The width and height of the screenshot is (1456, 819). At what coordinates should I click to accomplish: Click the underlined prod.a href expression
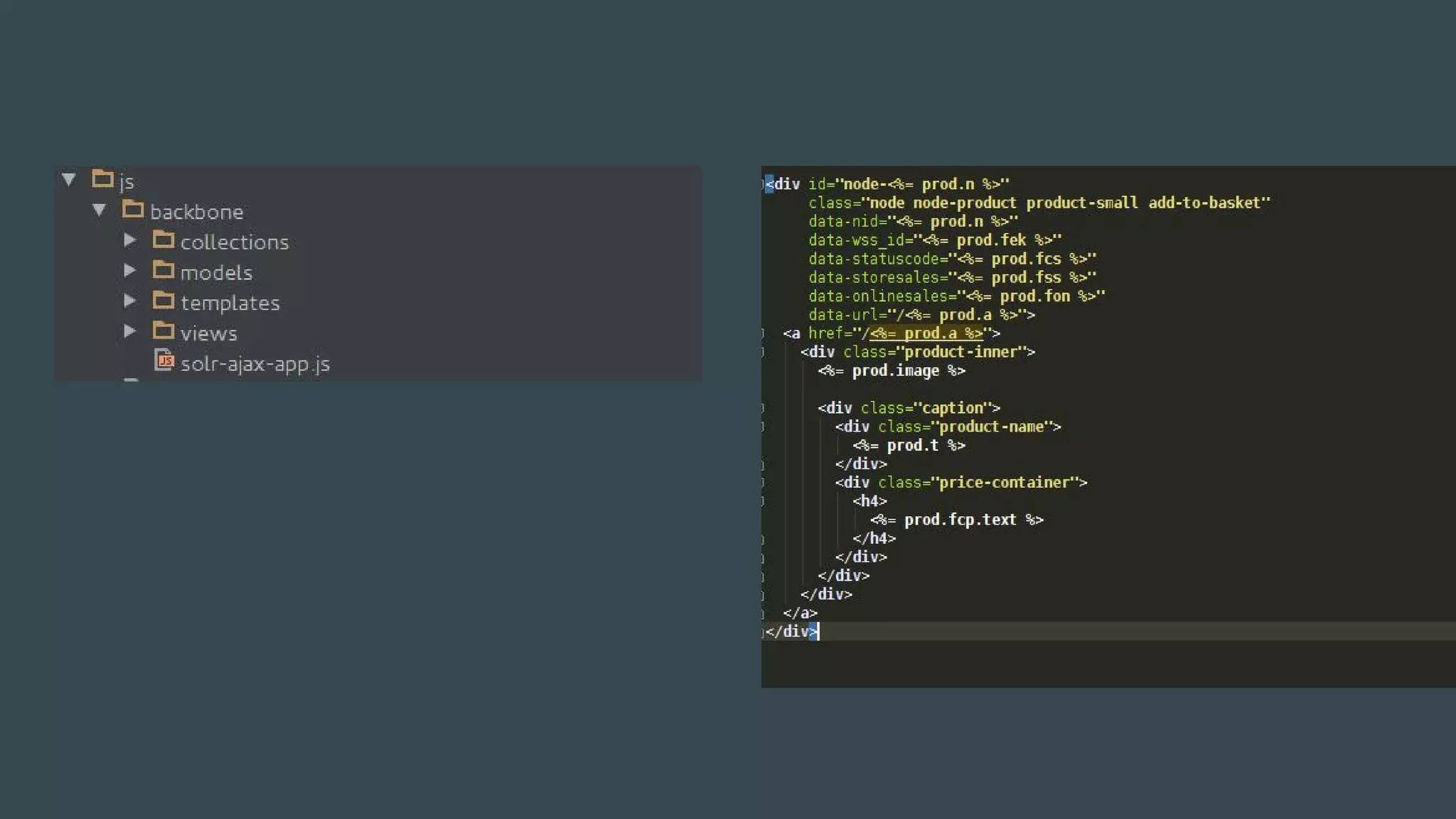click(x=926, y=333)
